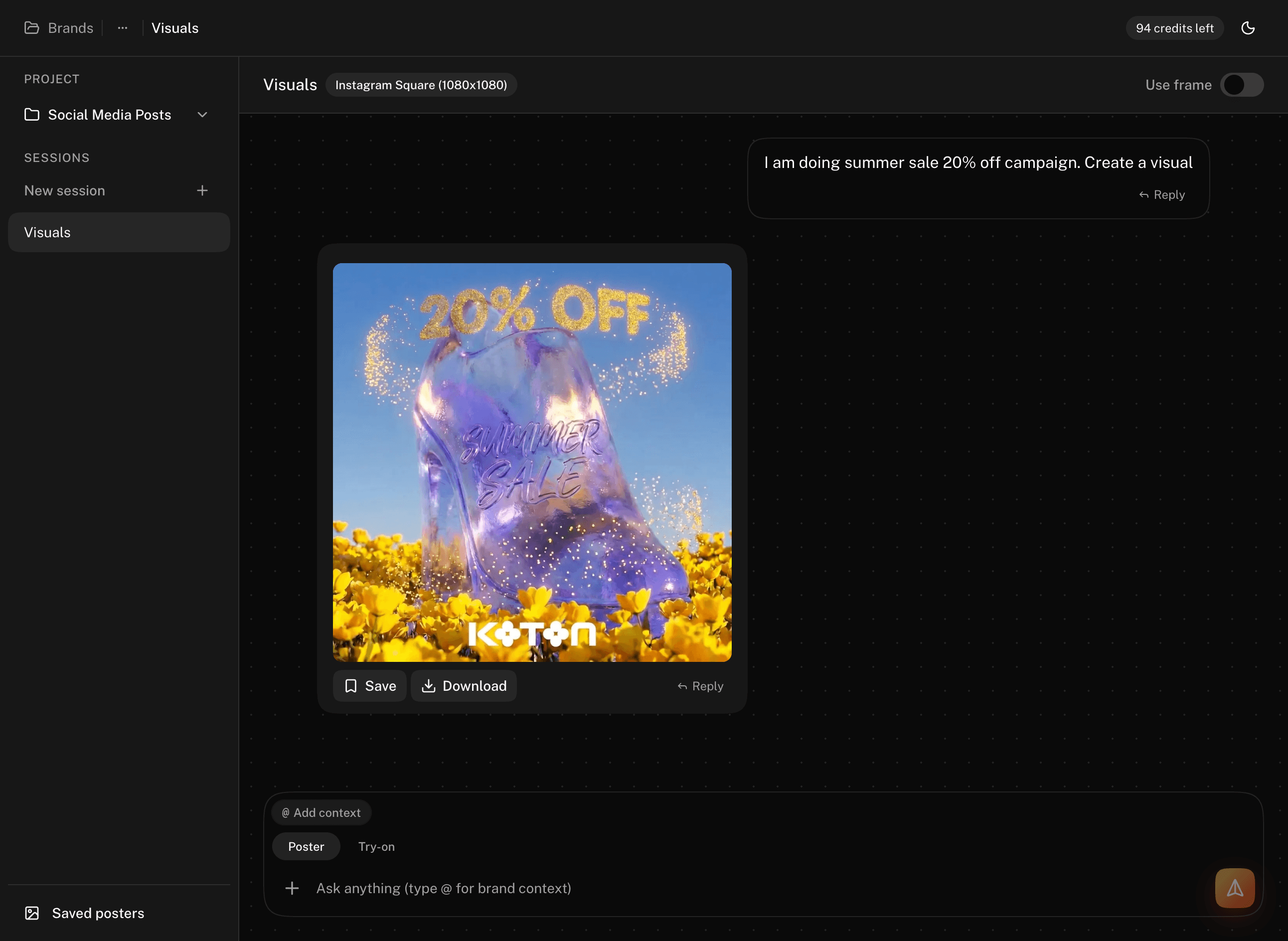Viewport: 1288px width, 941px height.
Task: Click the Instagram Square (1080x1080) format badge
Action: tap(421, 85)
